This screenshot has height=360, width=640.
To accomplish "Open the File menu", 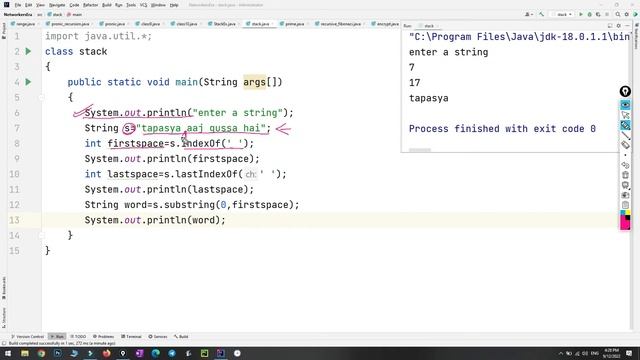I will (x=18, y=5).
